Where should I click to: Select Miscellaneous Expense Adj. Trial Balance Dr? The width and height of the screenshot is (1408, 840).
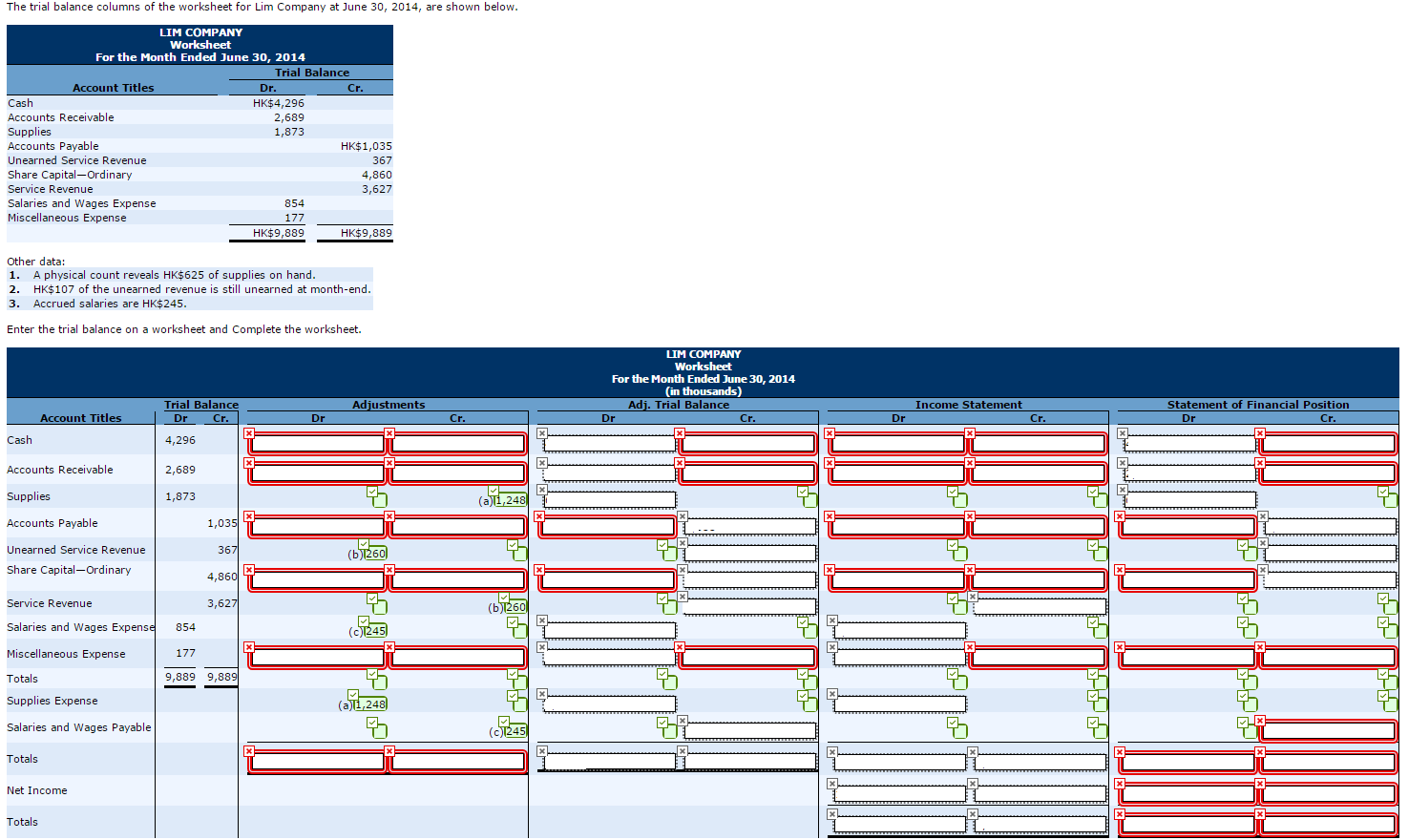pyautogui.click(x=610, y=658)
